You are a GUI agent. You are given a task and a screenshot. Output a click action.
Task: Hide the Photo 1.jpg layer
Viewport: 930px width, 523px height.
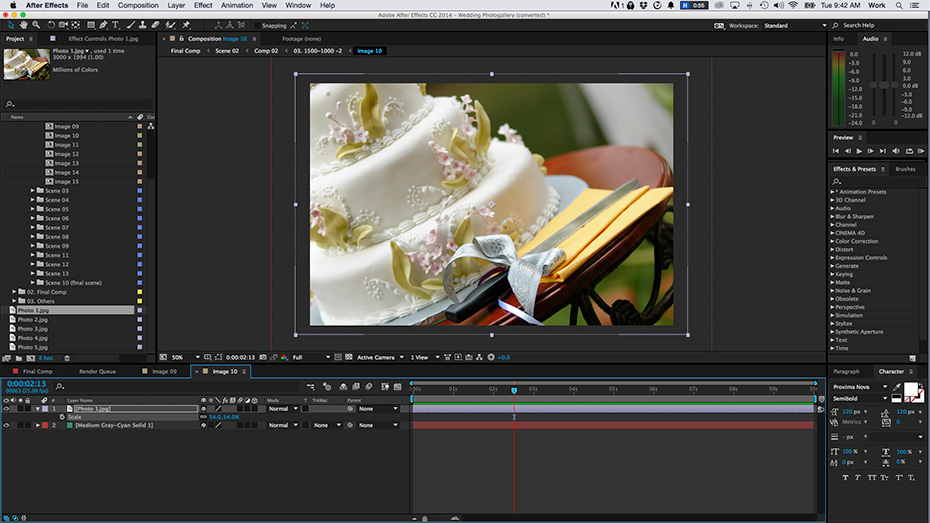[6, 409]
